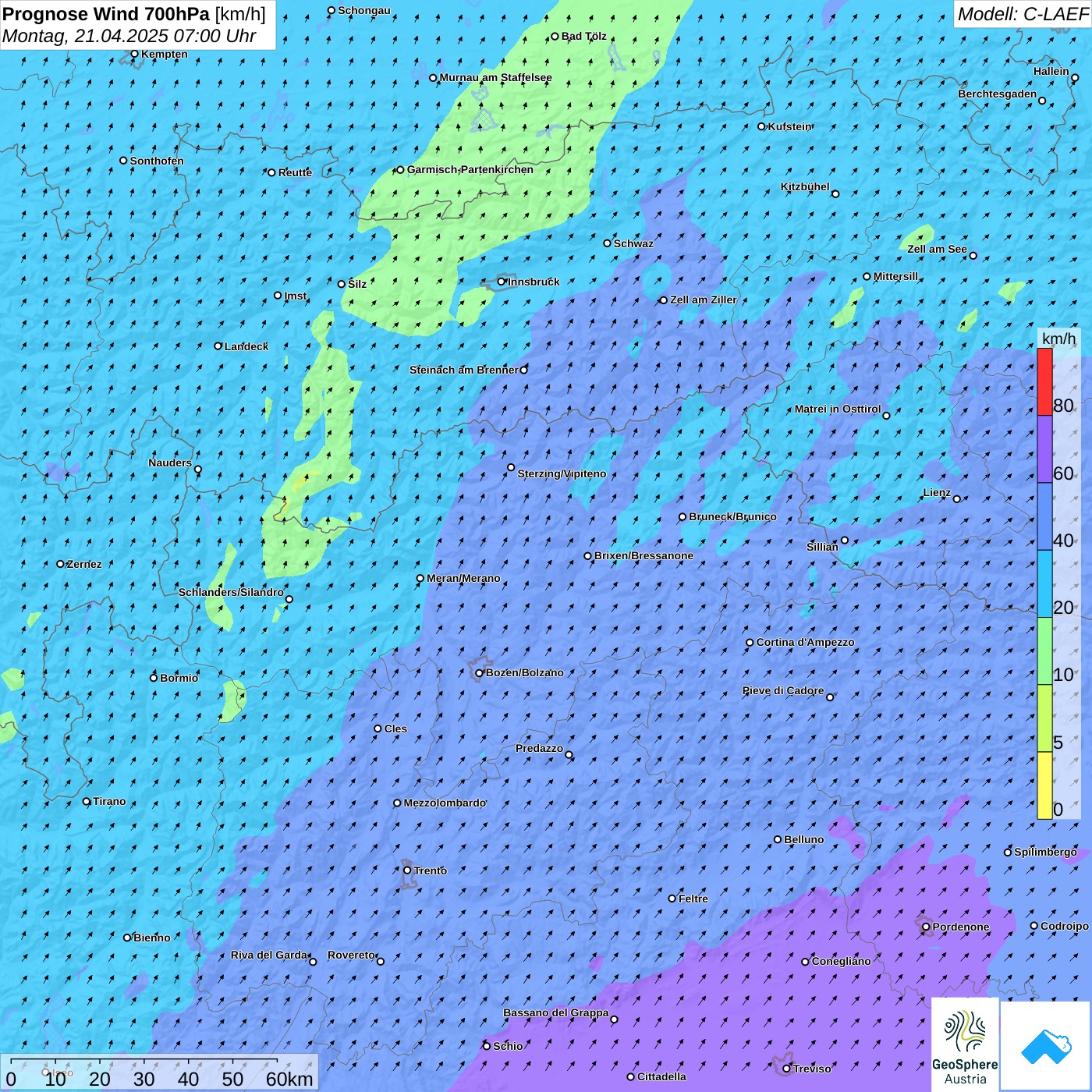Click the Pordenone city label
This screenshot has height=1092, width=1092.
pos(961,927)
